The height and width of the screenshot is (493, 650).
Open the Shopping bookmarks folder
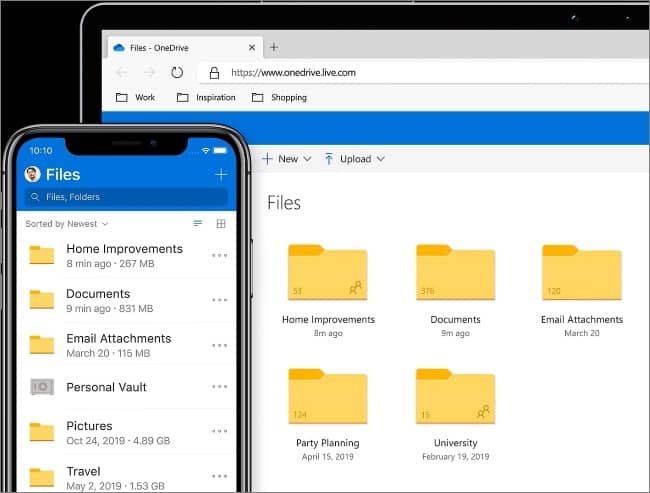tap(279, 97)
